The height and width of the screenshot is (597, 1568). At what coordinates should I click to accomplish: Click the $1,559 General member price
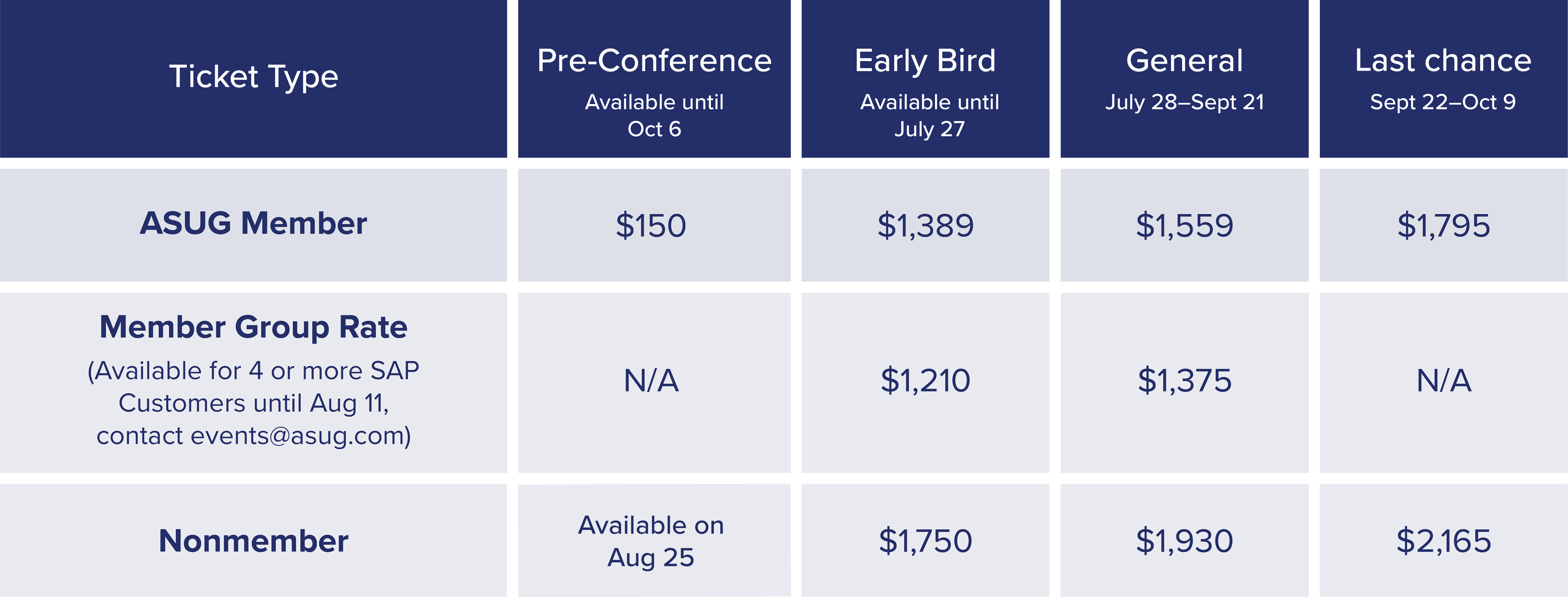point(1185,225)
